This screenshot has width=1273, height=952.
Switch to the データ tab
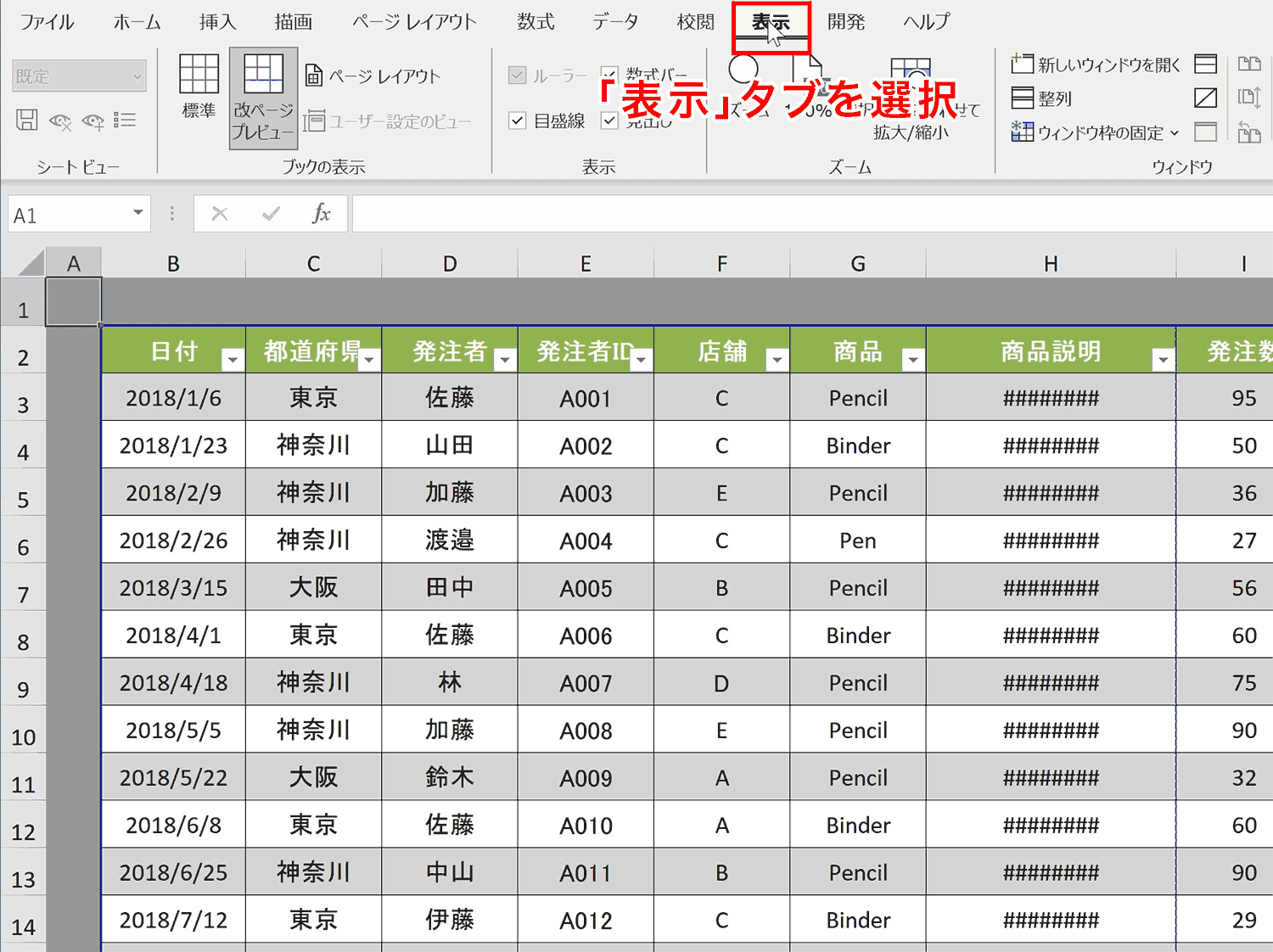tap(615, 22)
